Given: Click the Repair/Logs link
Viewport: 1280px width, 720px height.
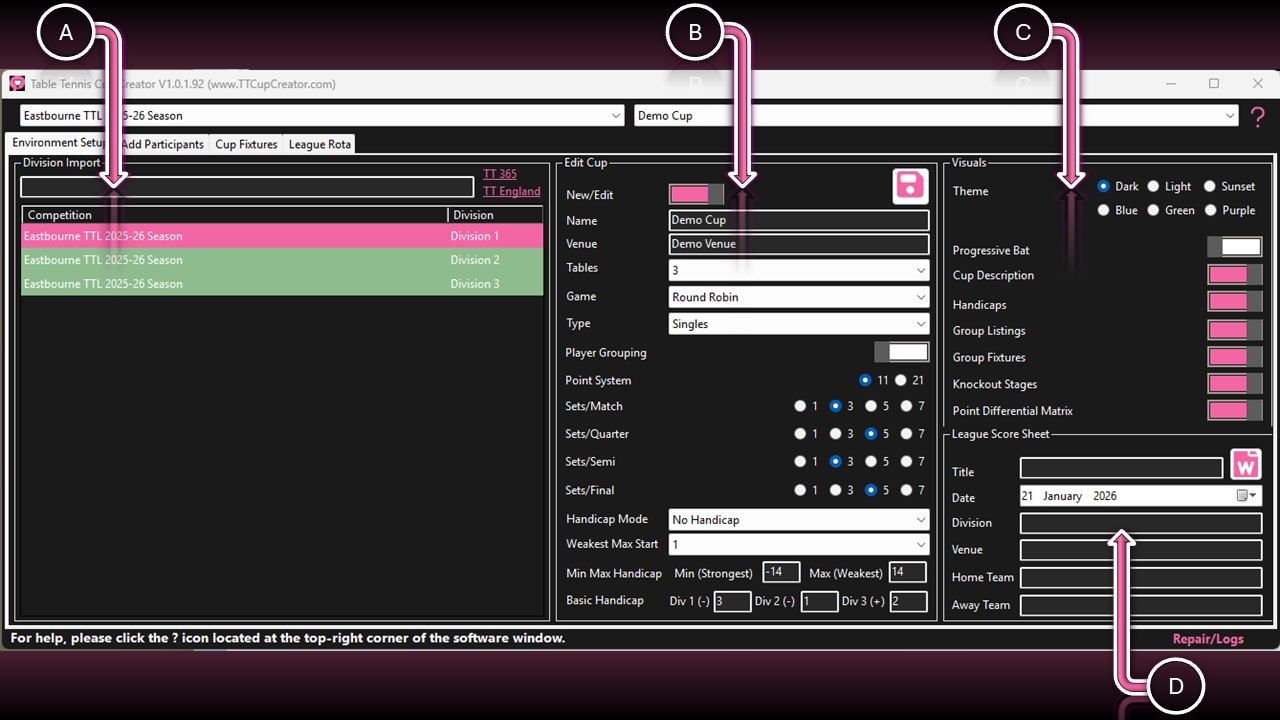Looking at the screenshot, I should click(x=1208, y=638).
